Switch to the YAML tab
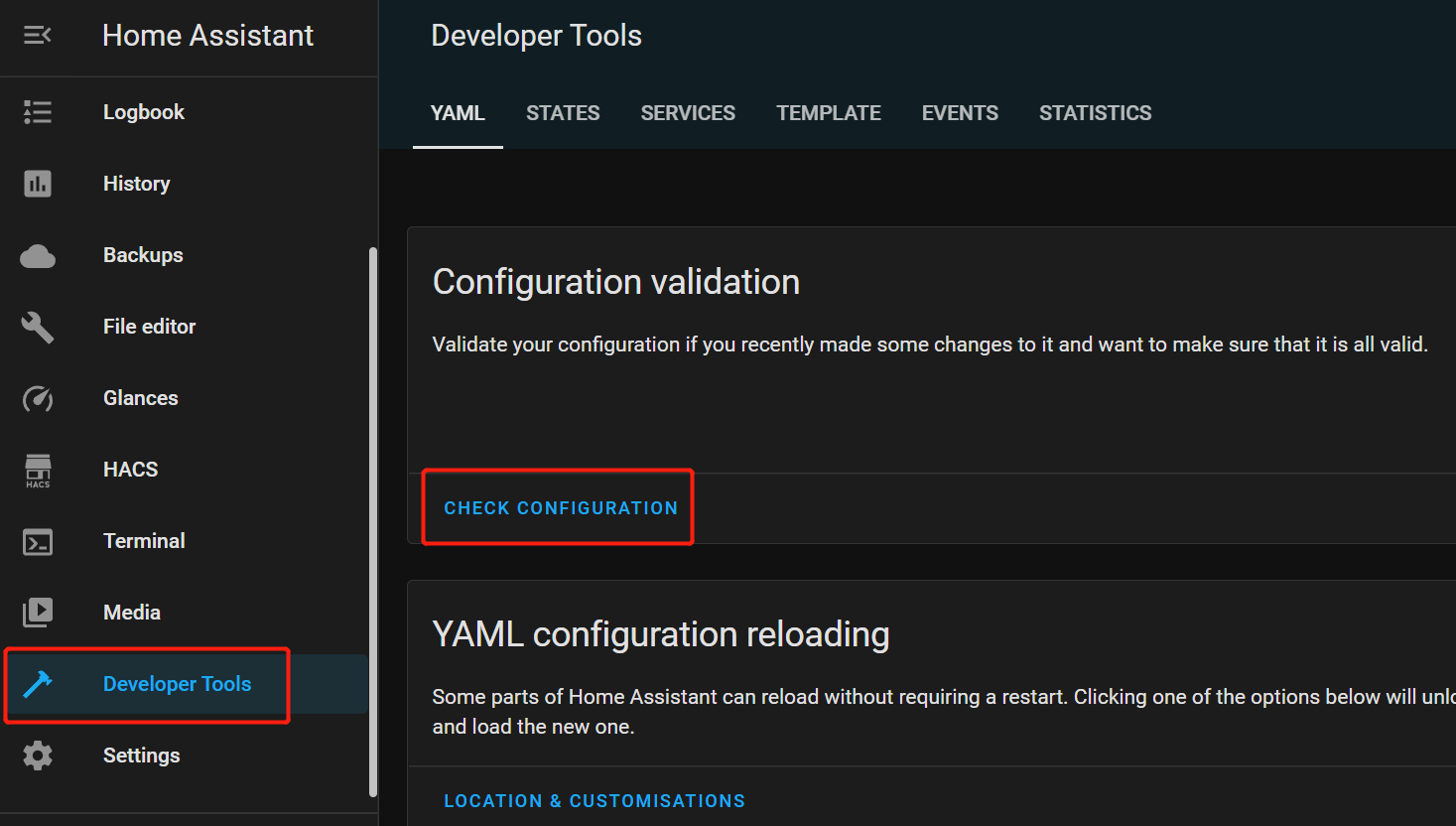 point(458,113)
